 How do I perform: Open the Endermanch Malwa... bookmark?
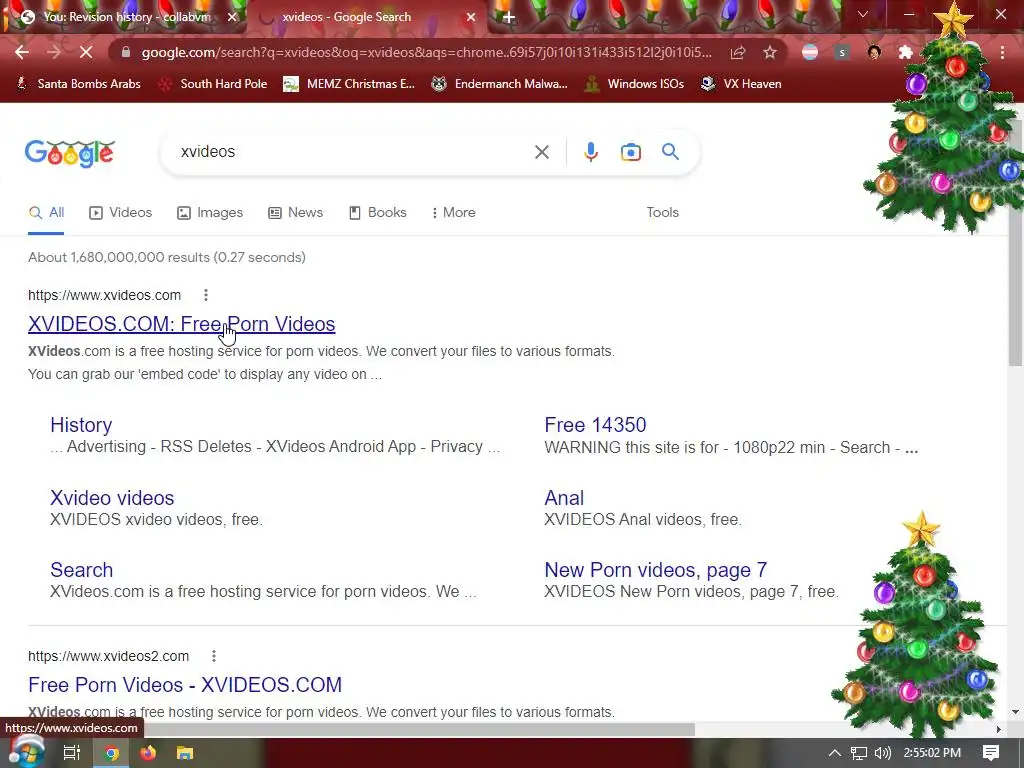click(500, 84)
